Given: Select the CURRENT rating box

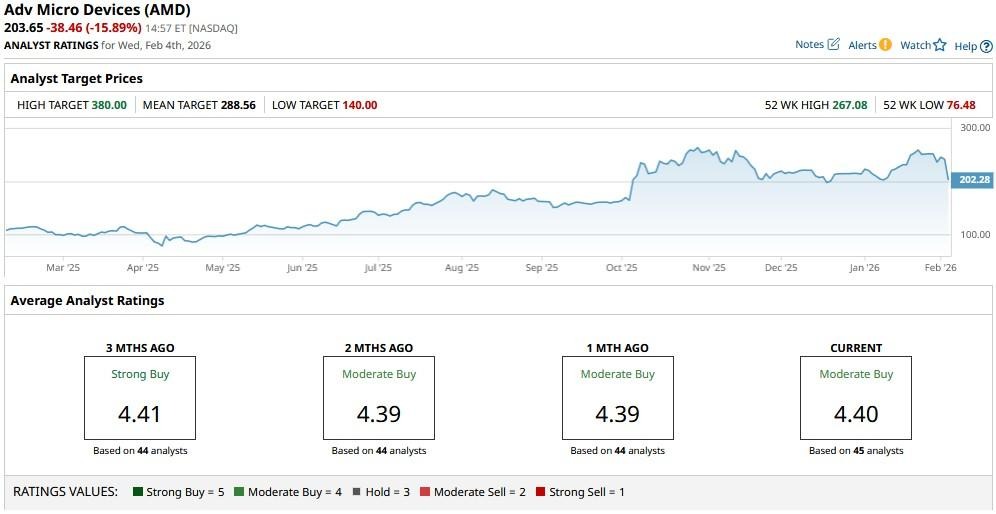Looking at the screenshot, I should [856, 398].
